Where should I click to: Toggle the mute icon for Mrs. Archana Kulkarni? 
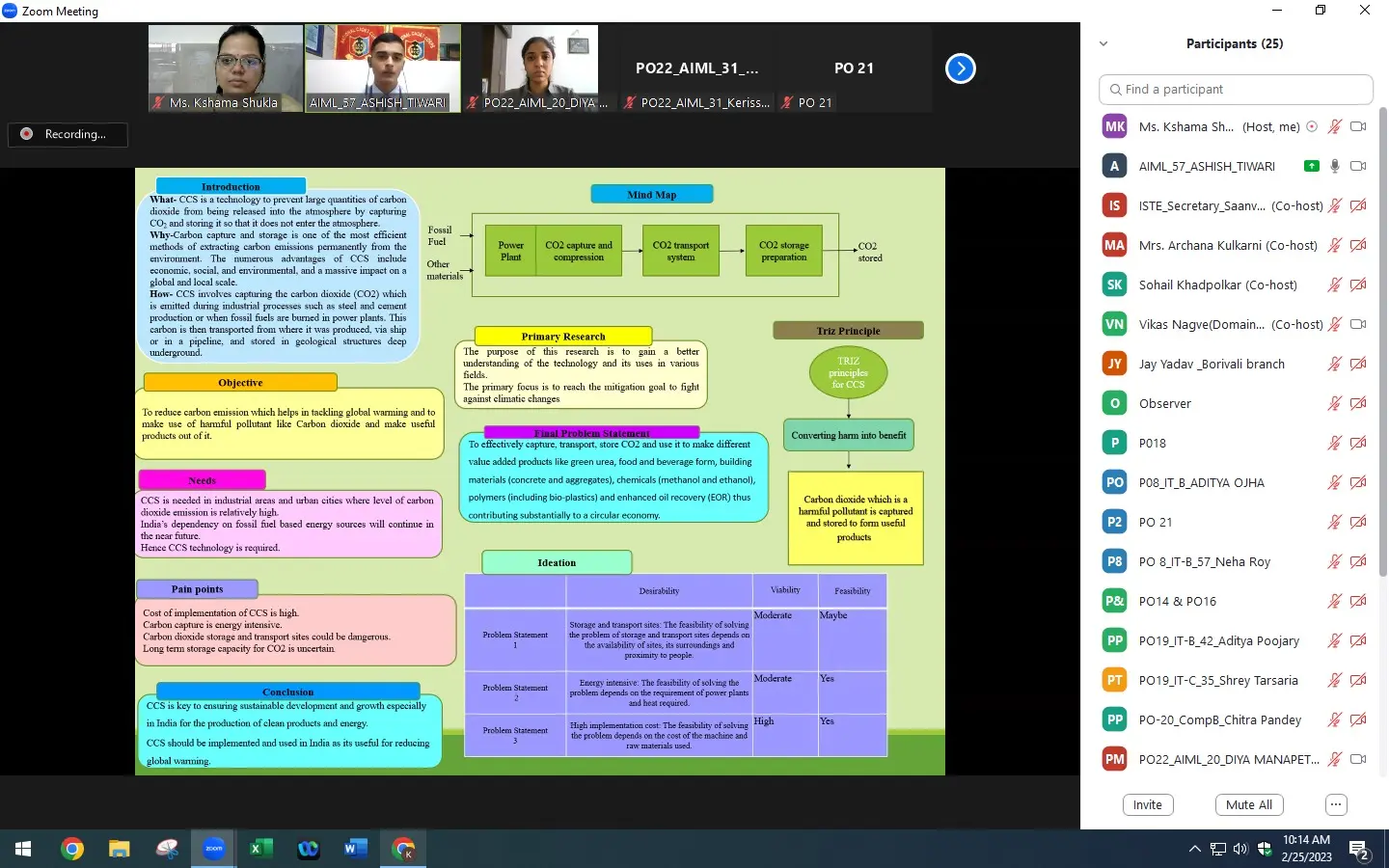(1335, 245)
